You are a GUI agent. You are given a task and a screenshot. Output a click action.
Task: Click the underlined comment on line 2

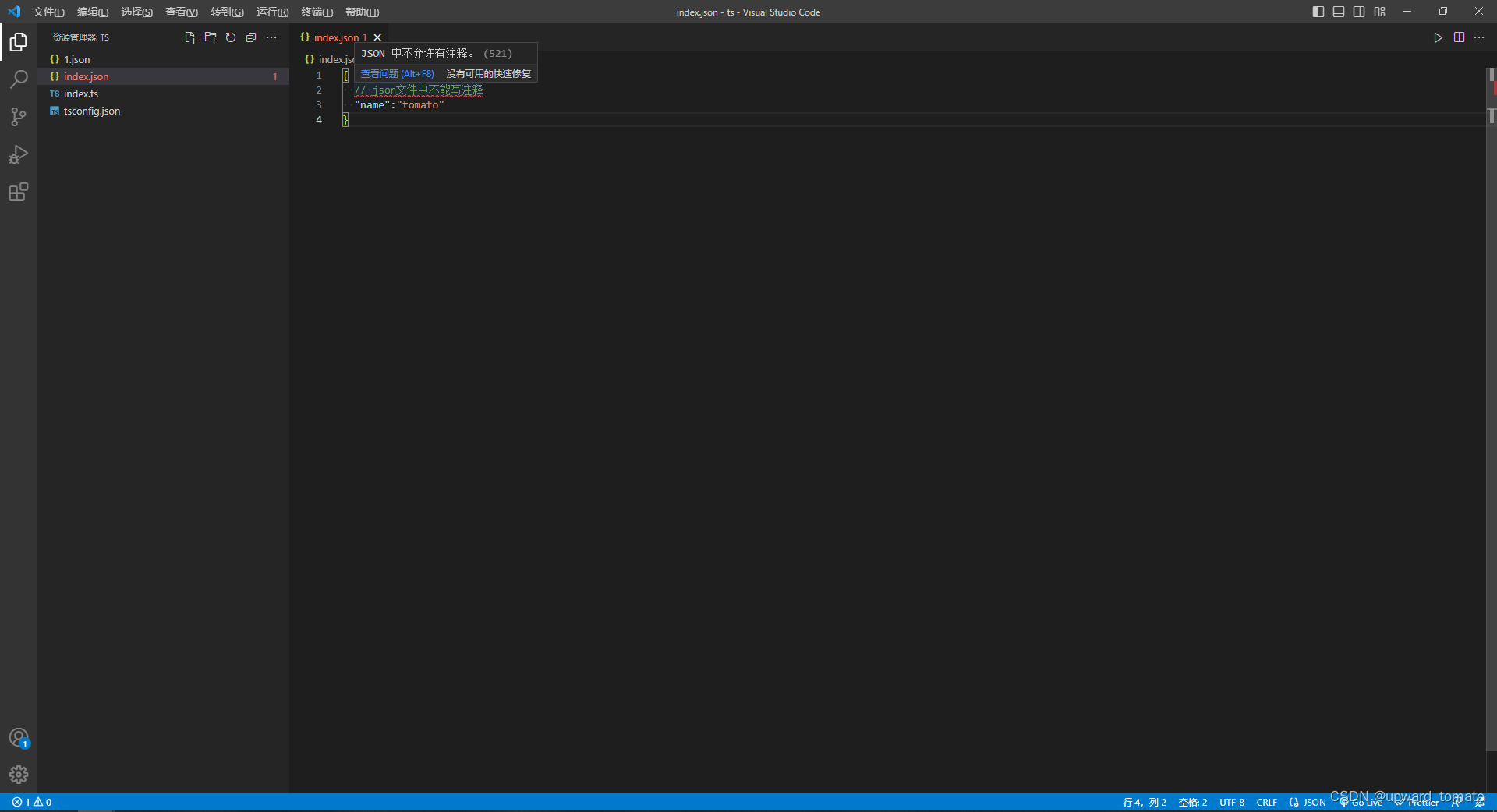419,90
